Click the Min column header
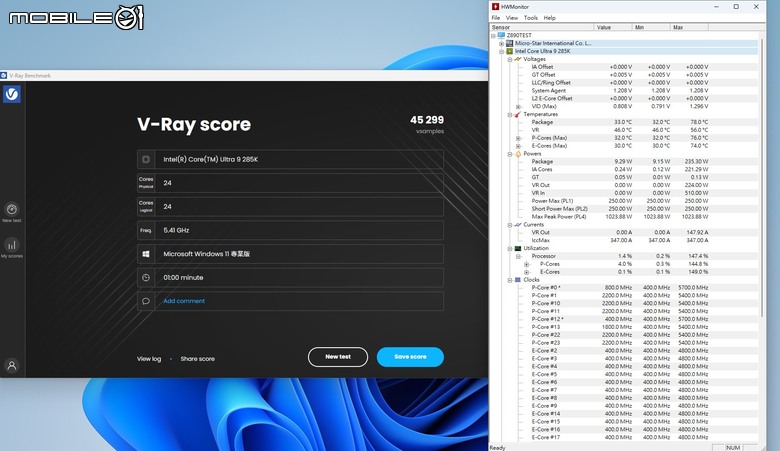 (651, 27)
